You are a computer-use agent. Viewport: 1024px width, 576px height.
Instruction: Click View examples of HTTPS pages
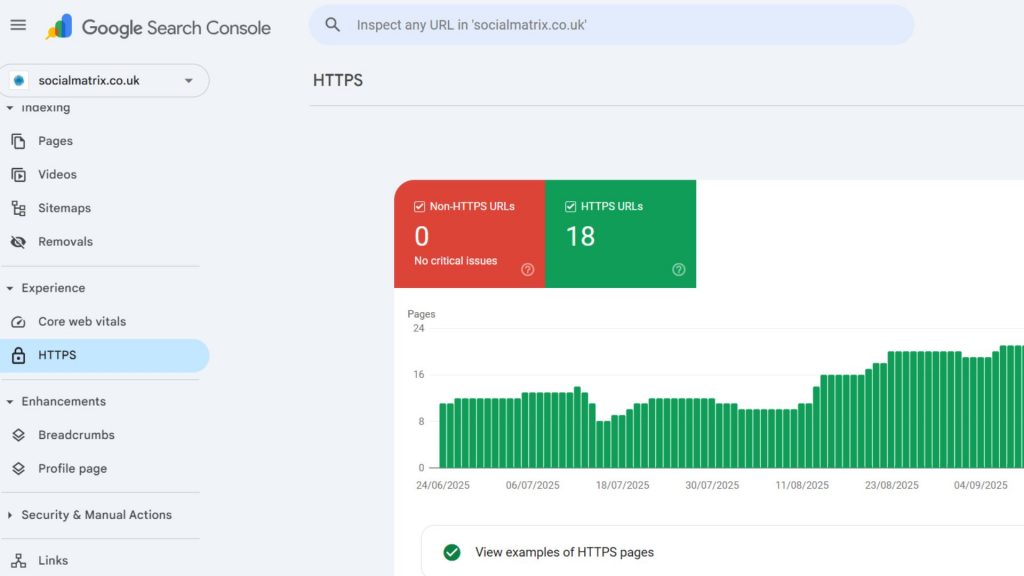pos(564,552)
